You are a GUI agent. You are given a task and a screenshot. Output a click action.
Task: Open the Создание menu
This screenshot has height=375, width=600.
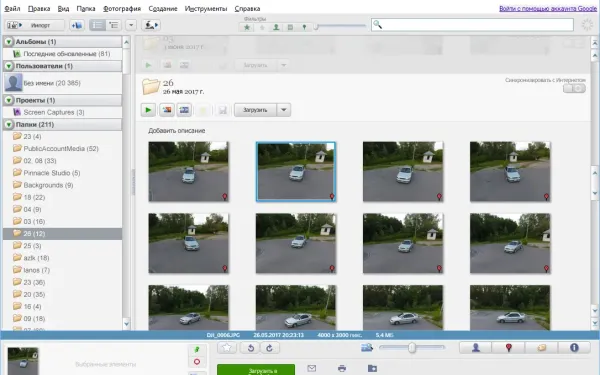click(x=163, y=8)
